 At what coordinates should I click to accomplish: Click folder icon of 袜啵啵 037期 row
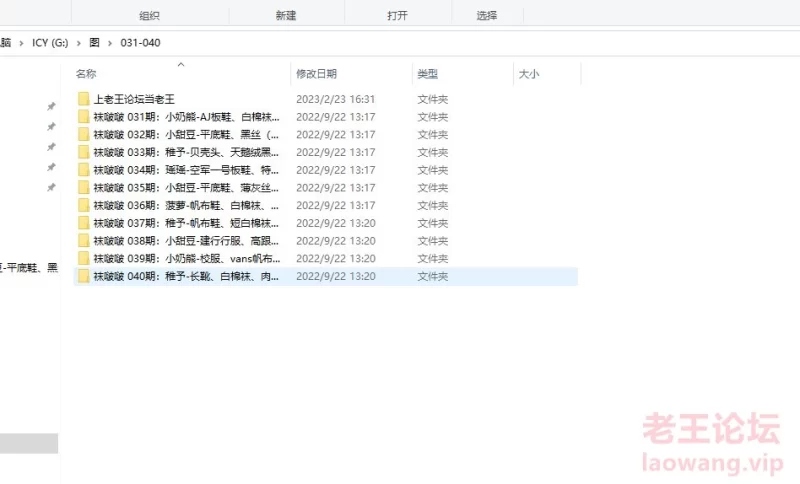click(84, 223)
